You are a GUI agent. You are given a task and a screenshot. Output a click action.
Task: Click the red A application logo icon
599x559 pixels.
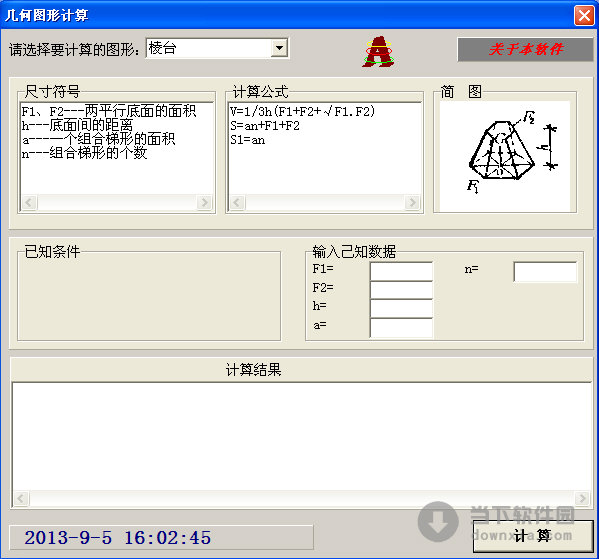[379, 52]
